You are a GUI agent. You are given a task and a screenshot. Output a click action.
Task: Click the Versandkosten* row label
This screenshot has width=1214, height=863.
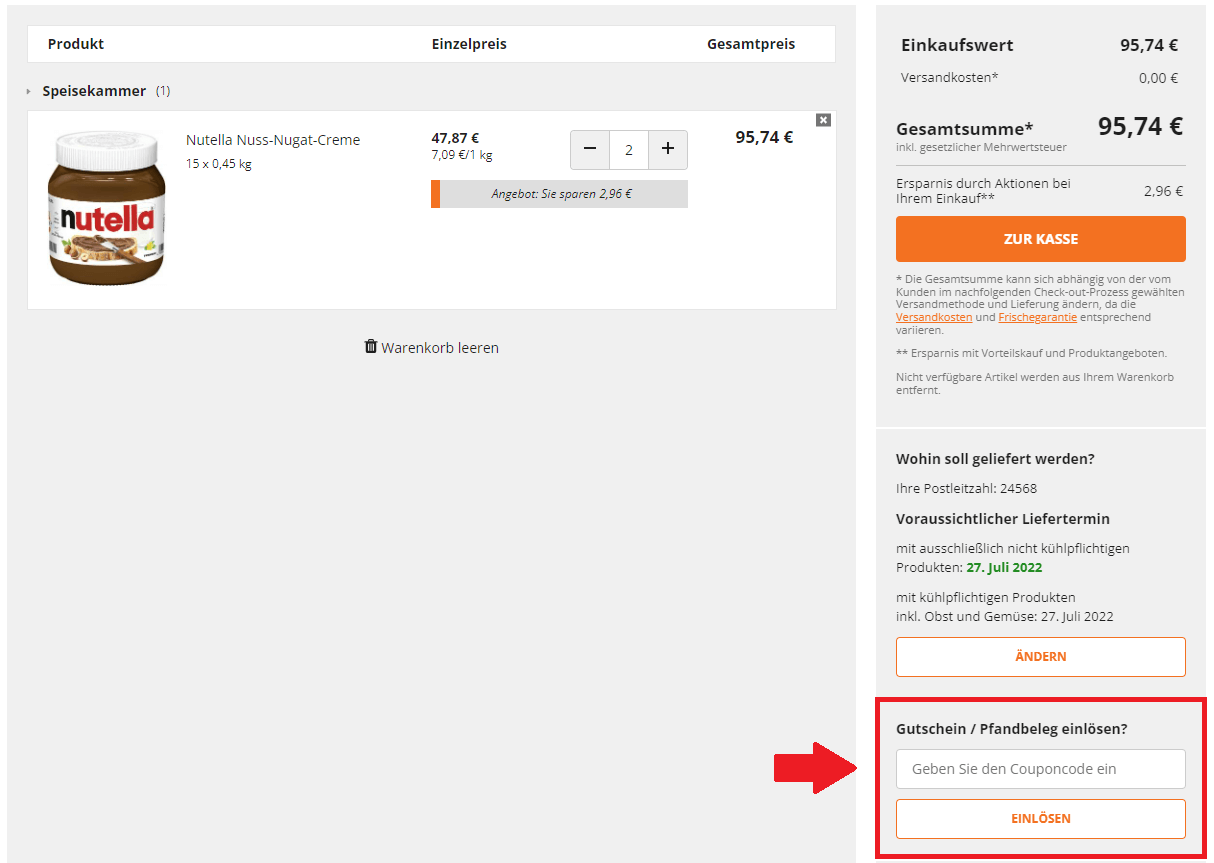tap(950, 78)
